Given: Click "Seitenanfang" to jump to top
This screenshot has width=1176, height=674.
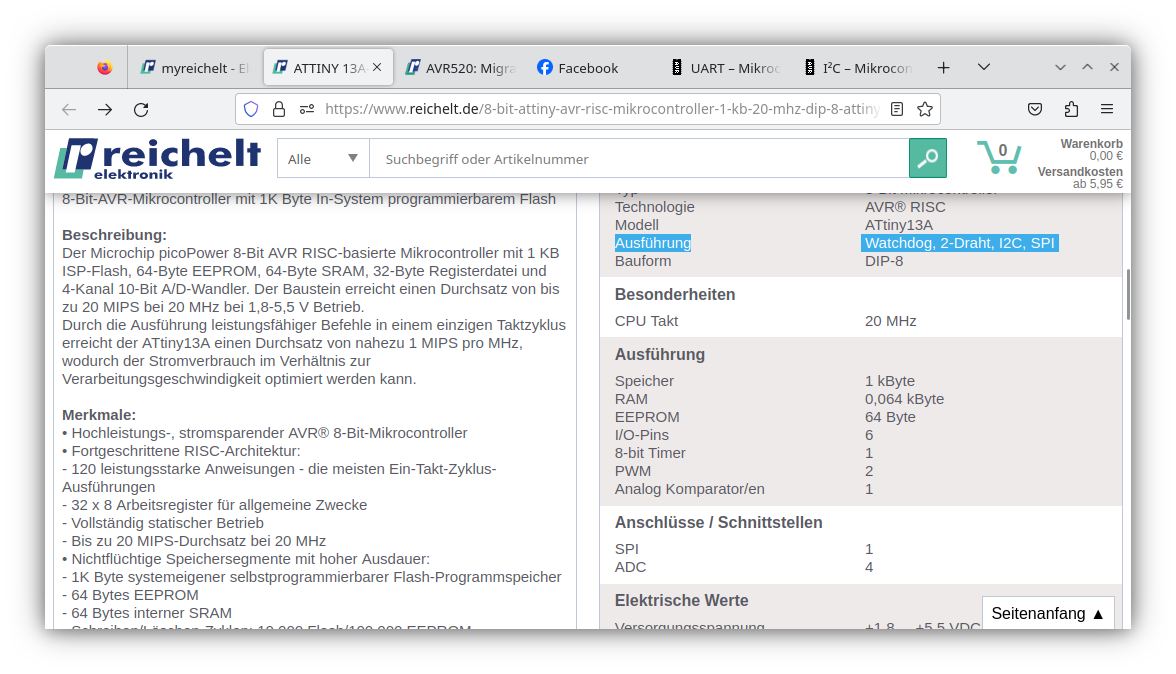Looking at the screenshot, I should pyautogui.click(x=1046, y=613).
